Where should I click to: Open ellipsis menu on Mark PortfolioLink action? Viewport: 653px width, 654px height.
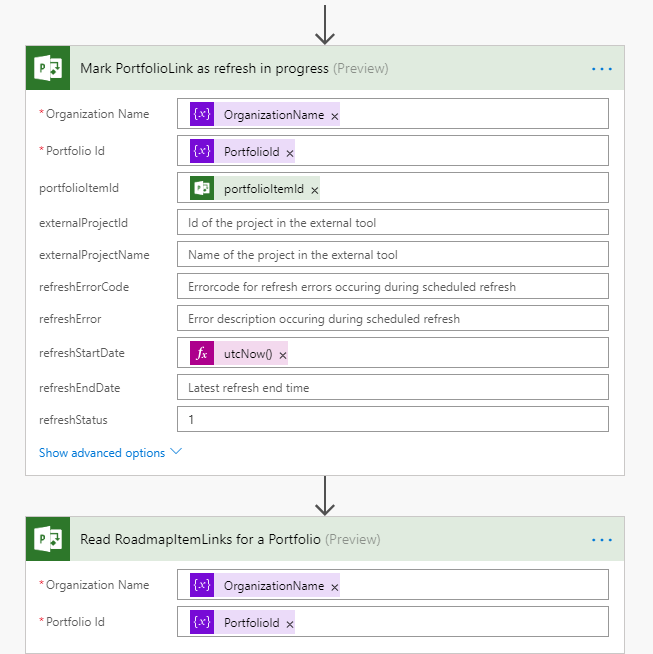coord(601,69)
